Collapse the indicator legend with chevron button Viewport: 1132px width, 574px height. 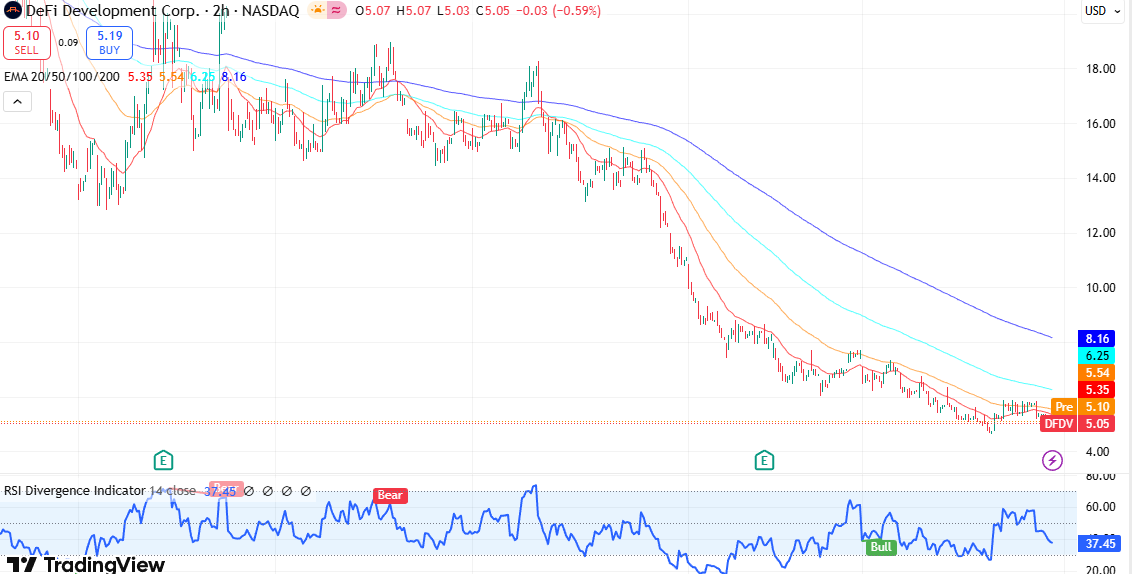click(17, 102)
